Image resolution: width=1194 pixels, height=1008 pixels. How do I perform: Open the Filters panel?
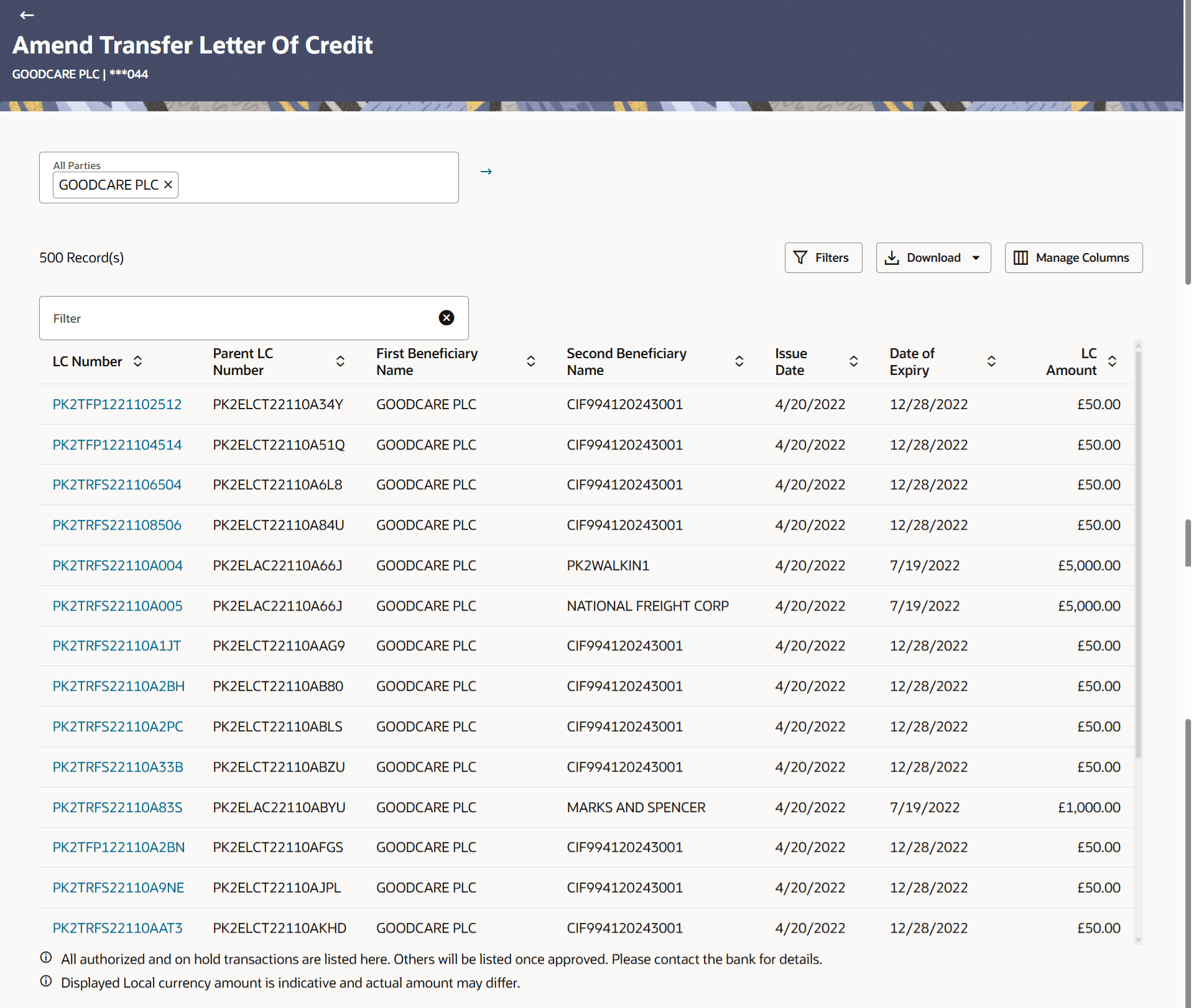click(x=823, y=257)
